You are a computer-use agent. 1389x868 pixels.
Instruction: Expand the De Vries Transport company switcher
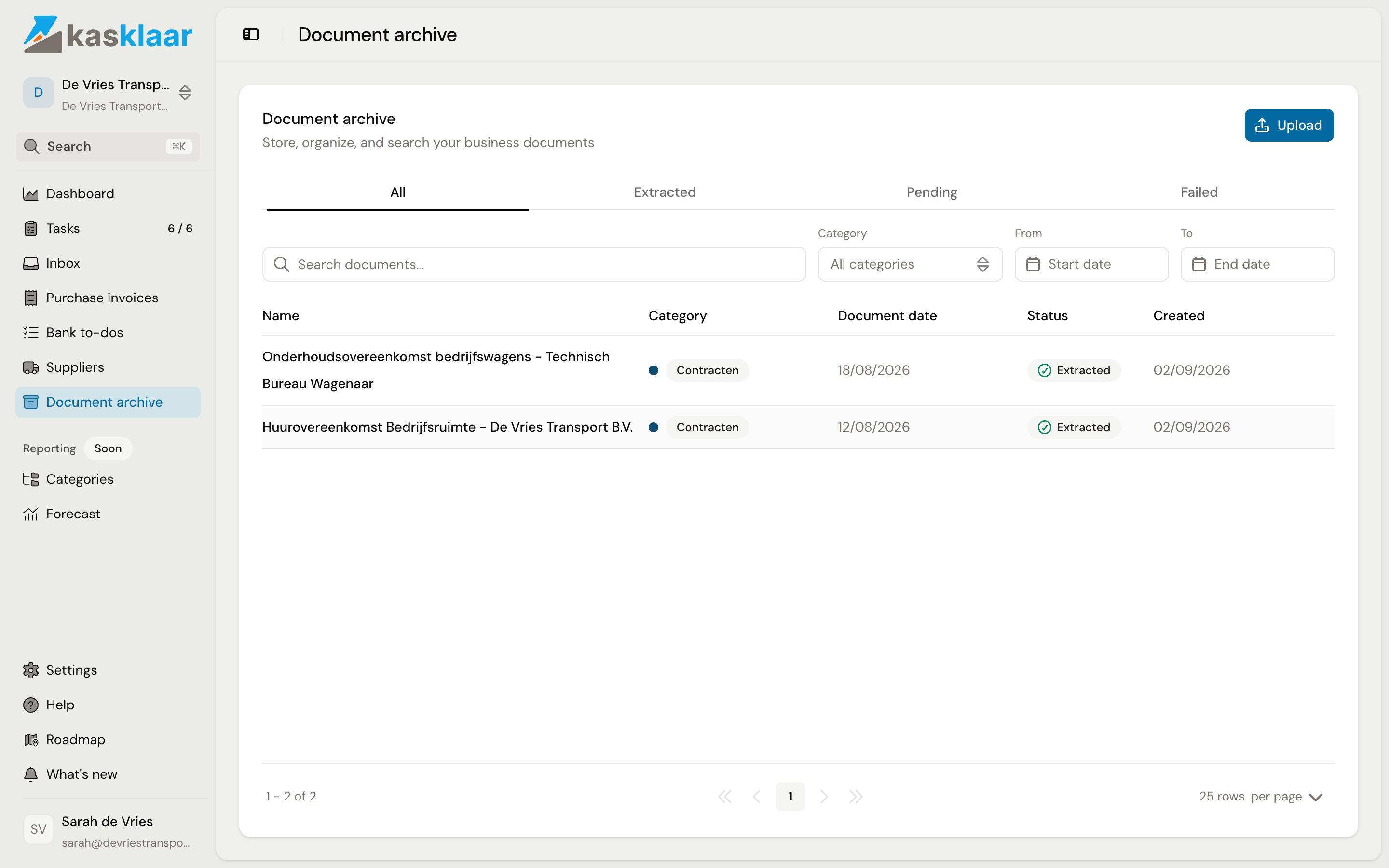coord(108,94)
